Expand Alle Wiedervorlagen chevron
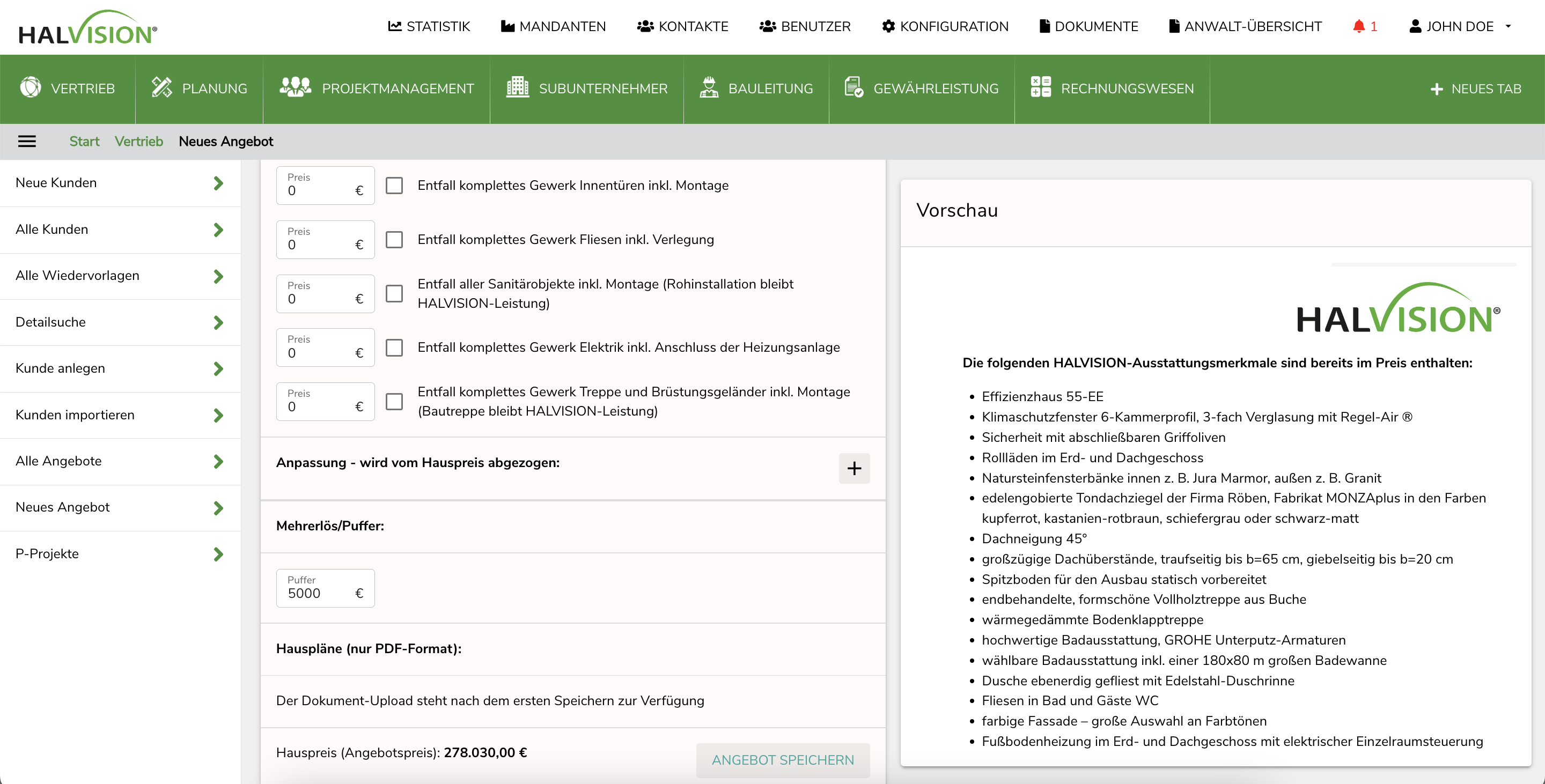Screen dimensions: 1545x784 218,276
